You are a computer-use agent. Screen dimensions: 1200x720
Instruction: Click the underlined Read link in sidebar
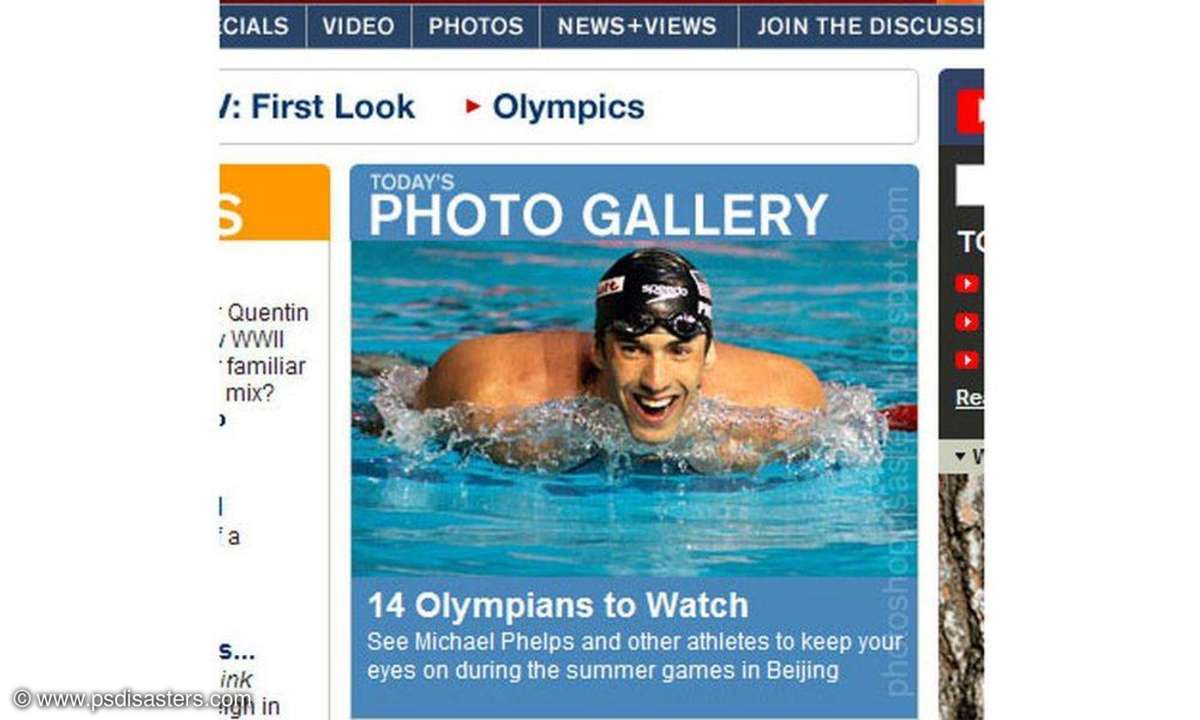click(969, 398)
